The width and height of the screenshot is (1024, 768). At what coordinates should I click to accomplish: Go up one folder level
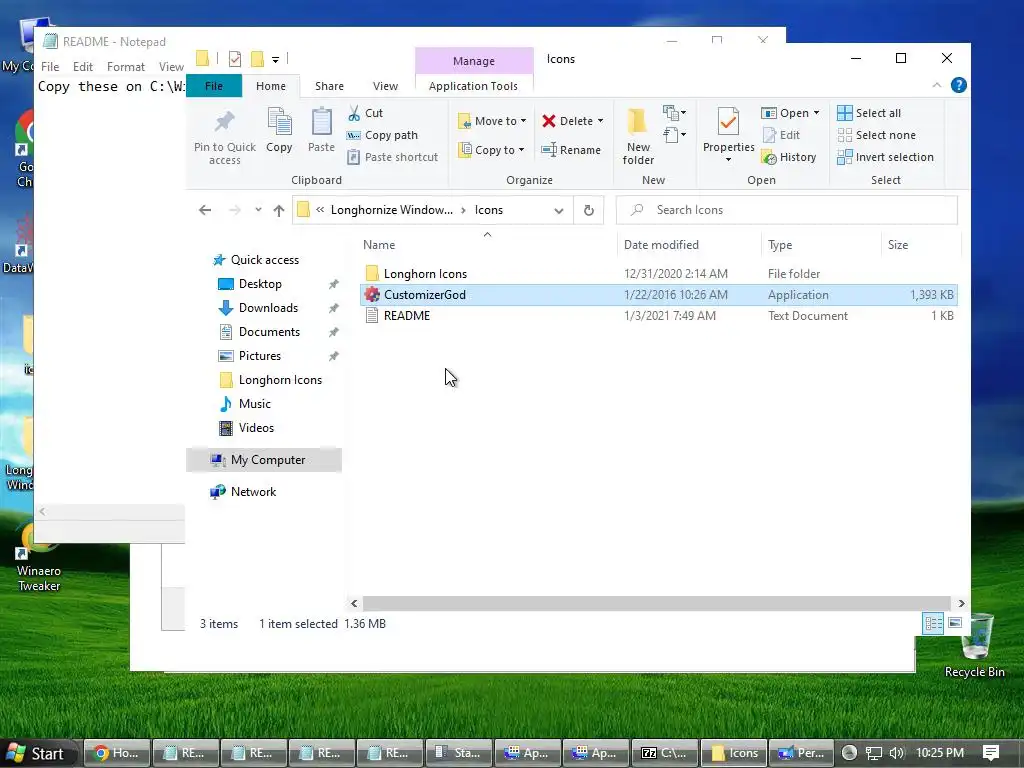(x=279, y=210)
